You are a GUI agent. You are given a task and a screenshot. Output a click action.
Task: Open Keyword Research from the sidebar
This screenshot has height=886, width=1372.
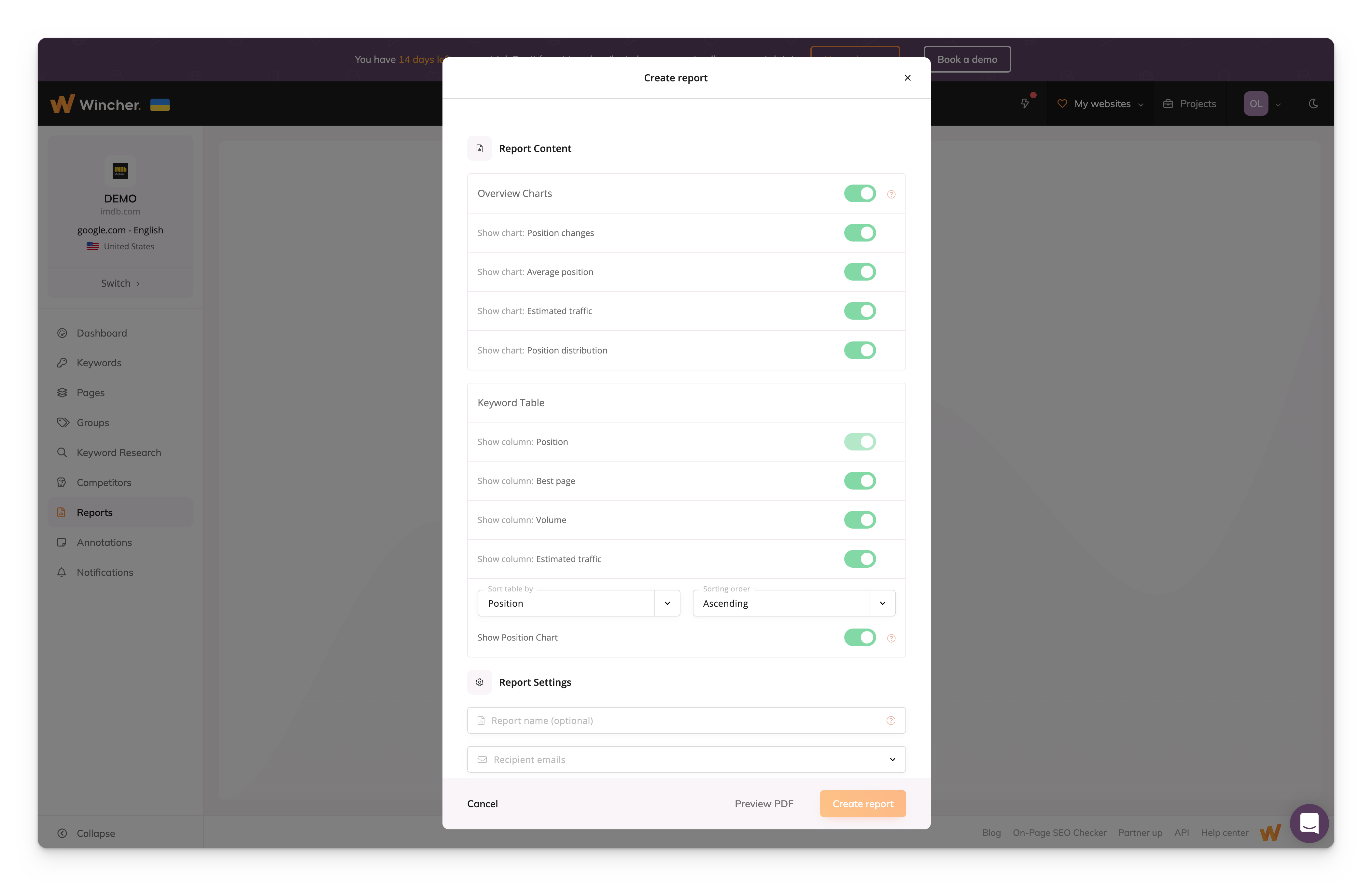coord(119,452)
